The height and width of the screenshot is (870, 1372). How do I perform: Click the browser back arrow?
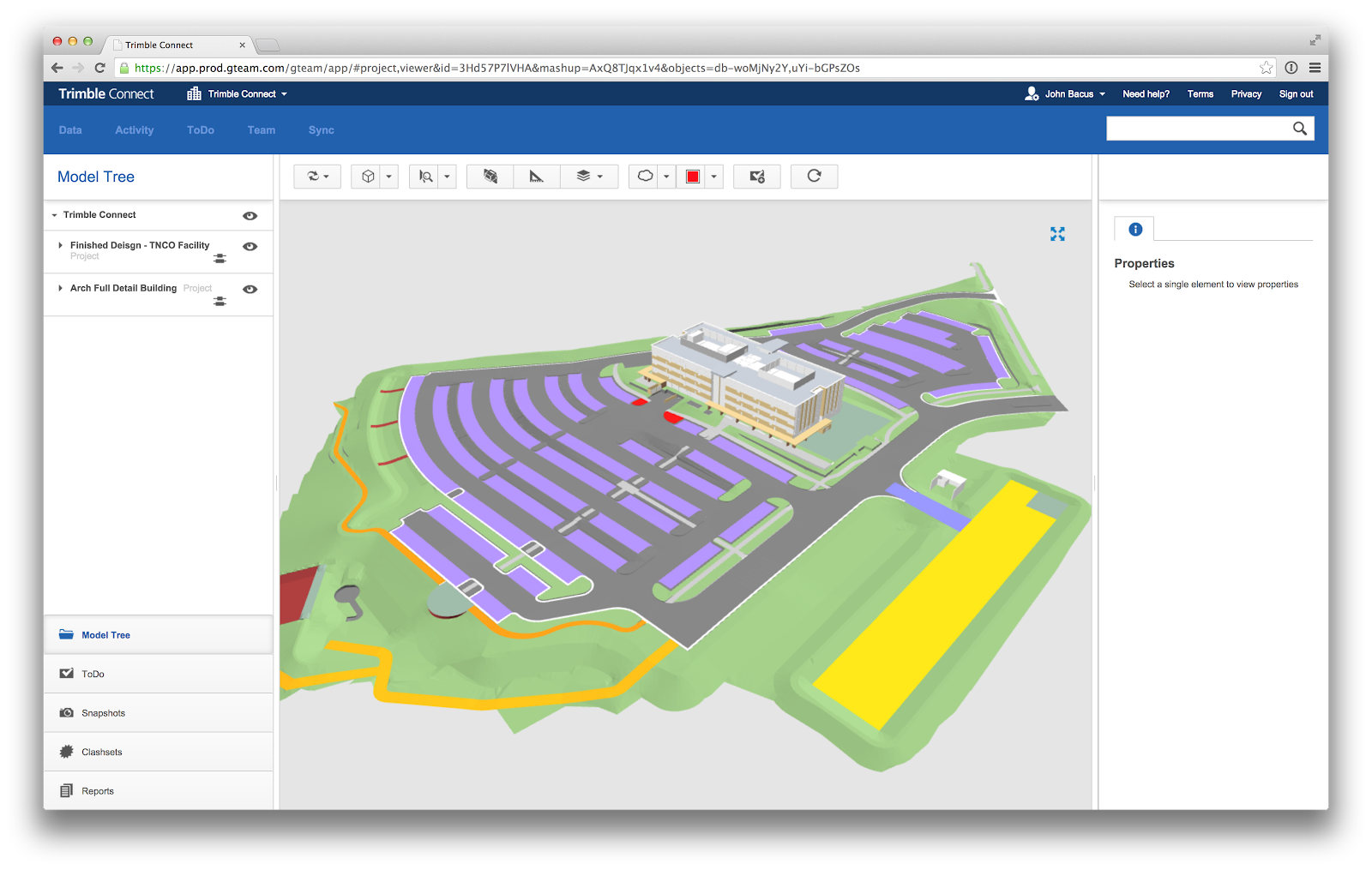(x=57, y=68)
